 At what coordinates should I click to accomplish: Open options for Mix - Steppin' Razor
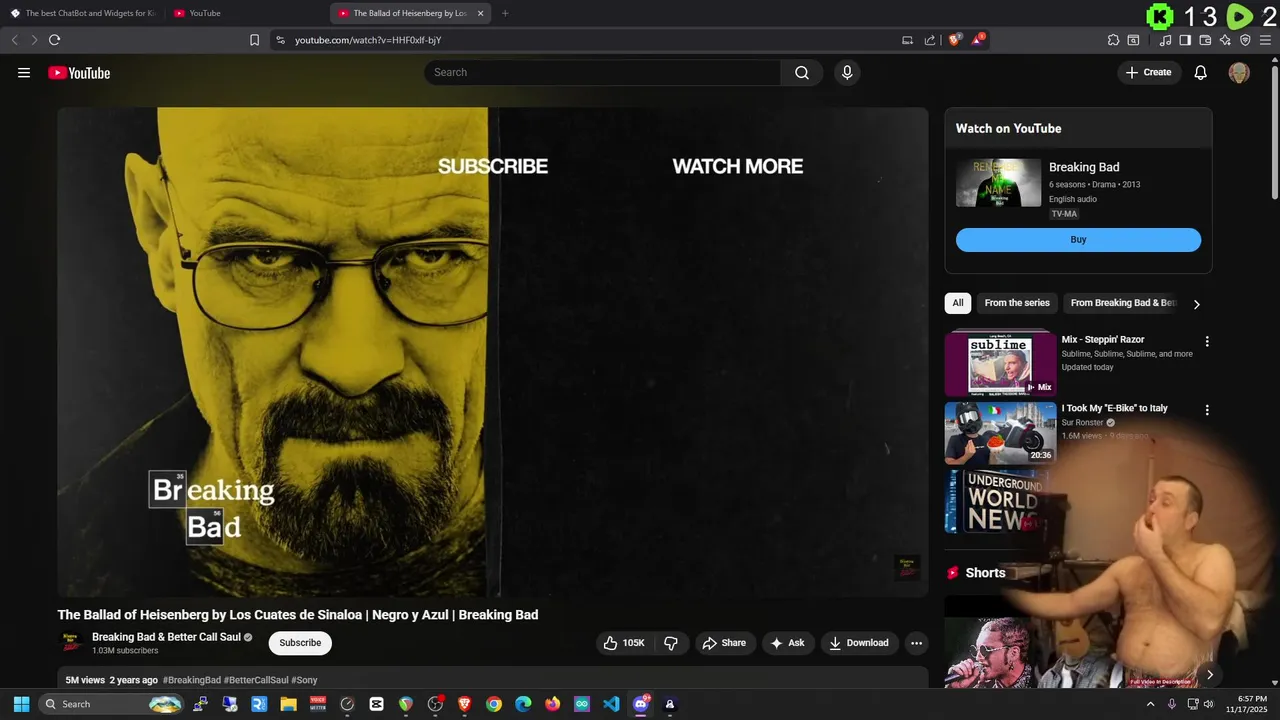coord(1207,341)
